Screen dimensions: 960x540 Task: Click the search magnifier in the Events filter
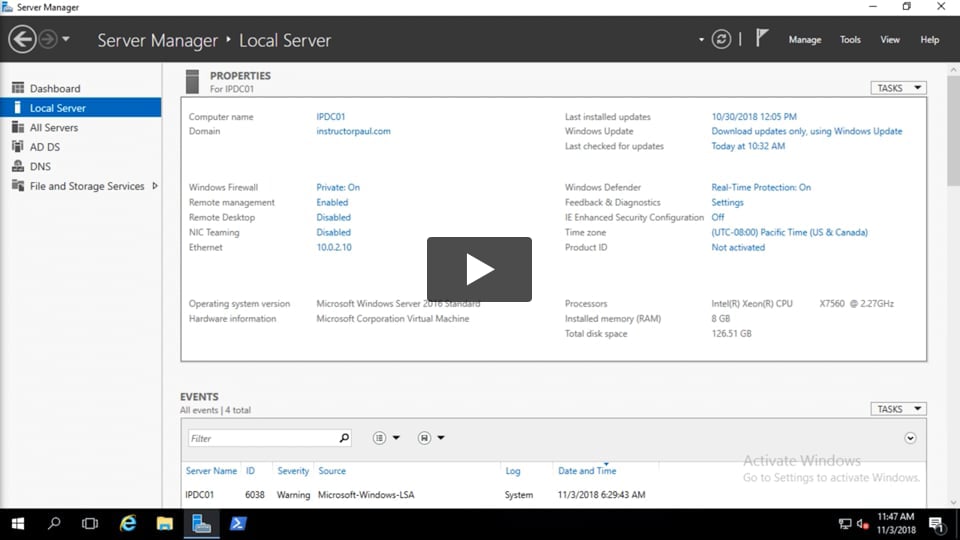(344, 438)
